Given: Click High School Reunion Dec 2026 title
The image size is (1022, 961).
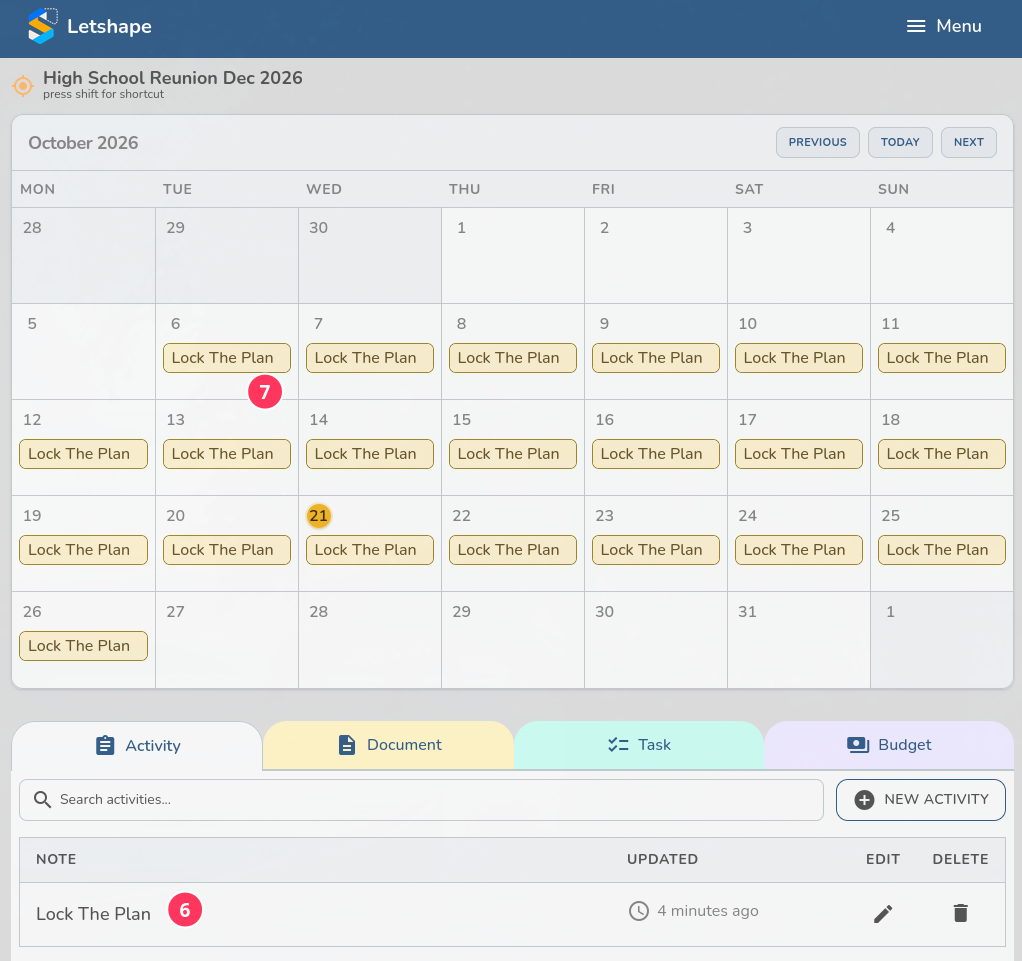Looking at the screenshot, I should (x=173, y=78).
